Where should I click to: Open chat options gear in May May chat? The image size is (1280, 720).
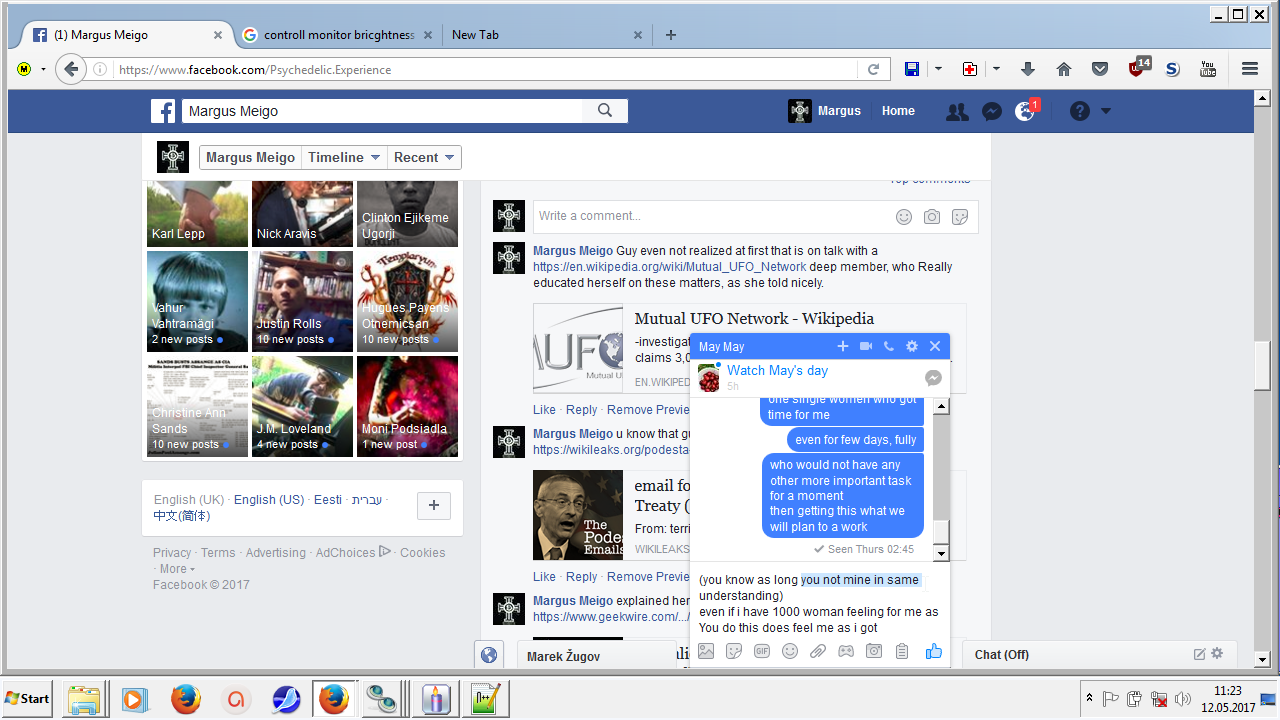[912, 346]
